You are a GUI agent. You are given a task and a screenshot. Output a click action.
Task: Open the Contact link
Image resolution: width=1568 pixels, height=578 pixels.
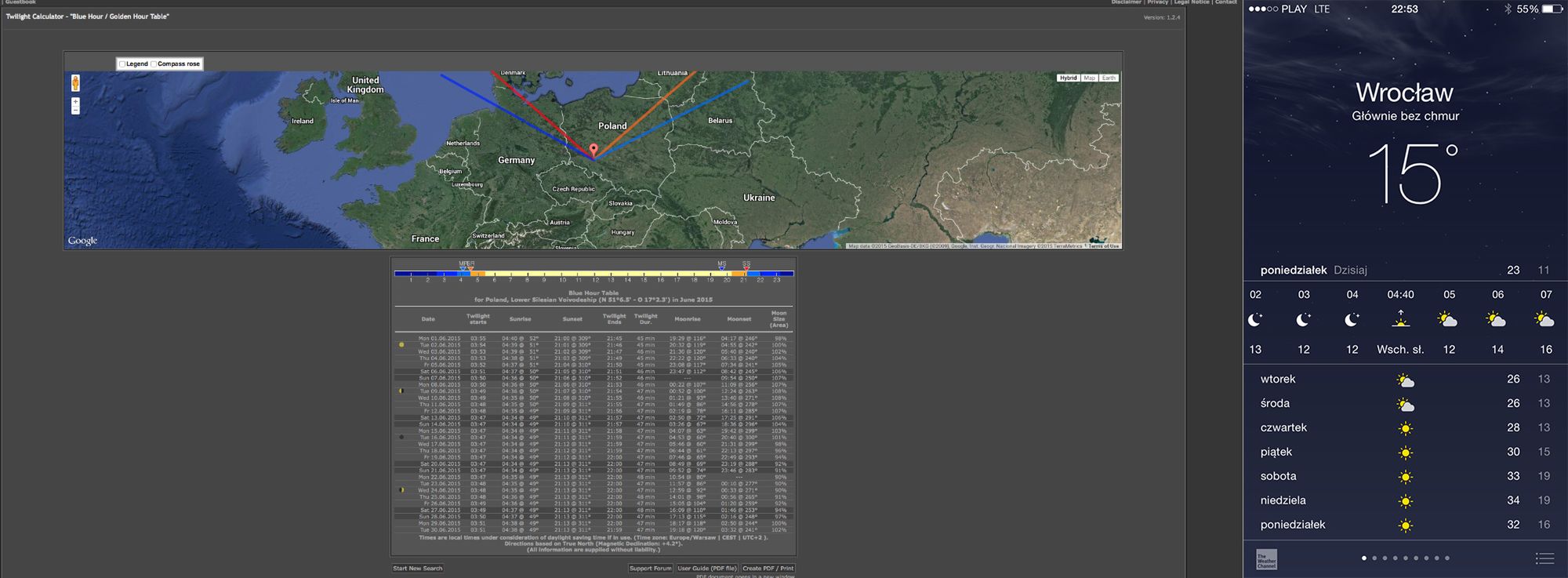(x=1226, y=2)
